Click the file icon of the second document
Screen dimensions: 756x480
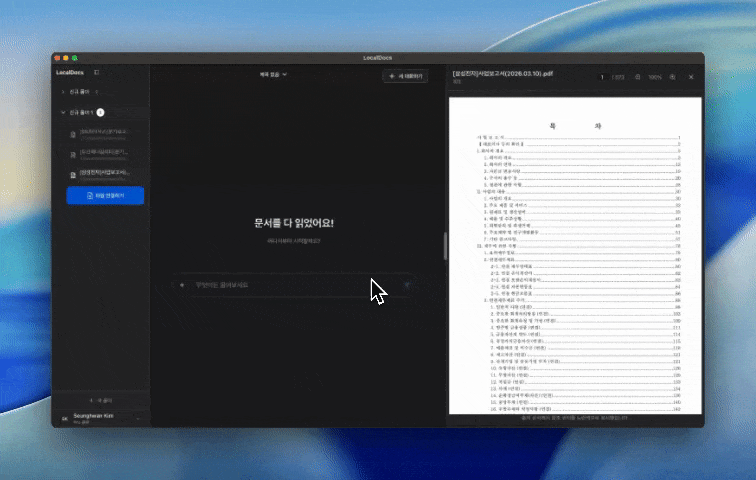tap(73, 155)
